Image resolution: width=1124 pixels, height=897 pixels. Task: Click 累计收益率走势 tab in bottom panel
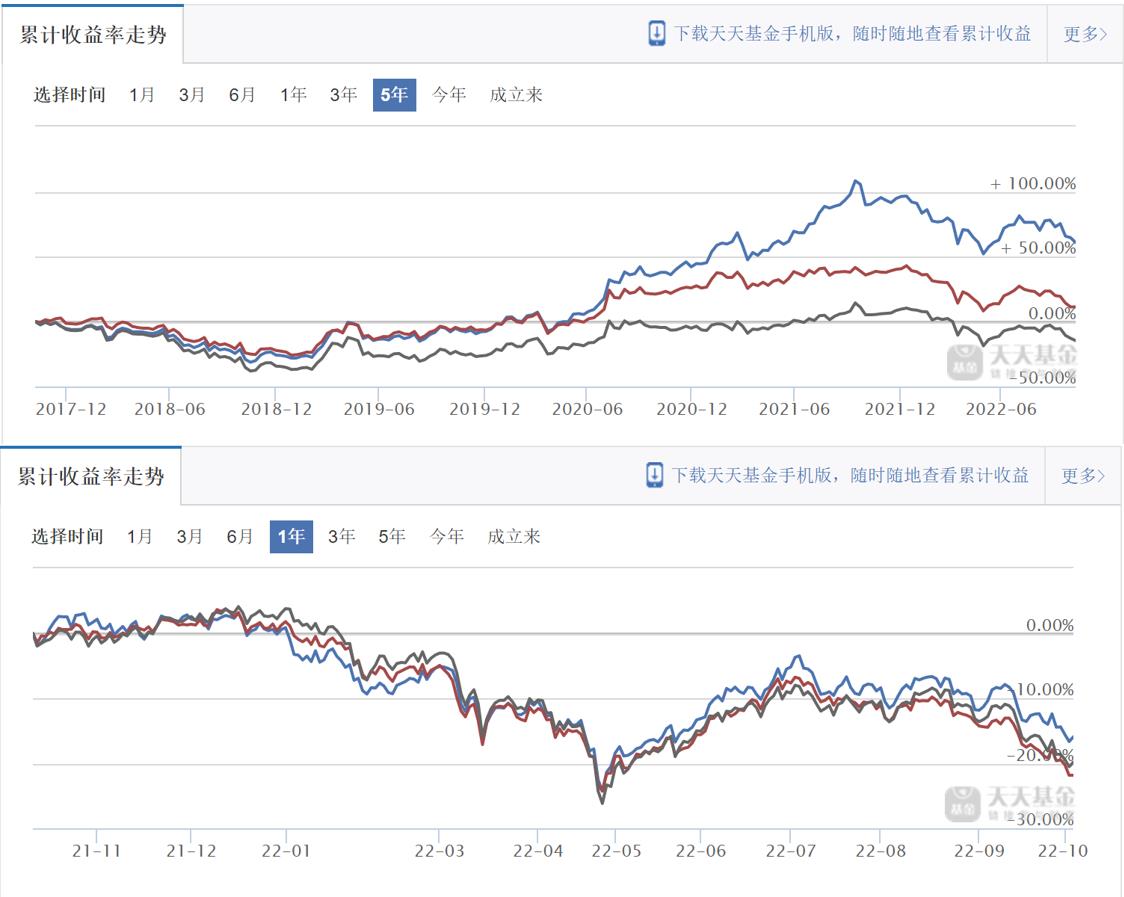(x=91, y=475)
